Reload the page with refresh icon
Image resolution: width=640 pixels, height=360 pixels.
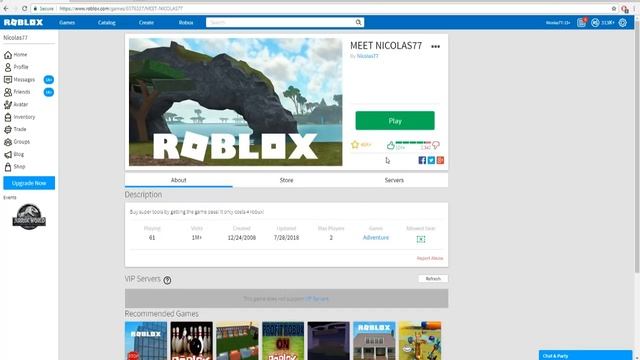[x=24, y=8]
